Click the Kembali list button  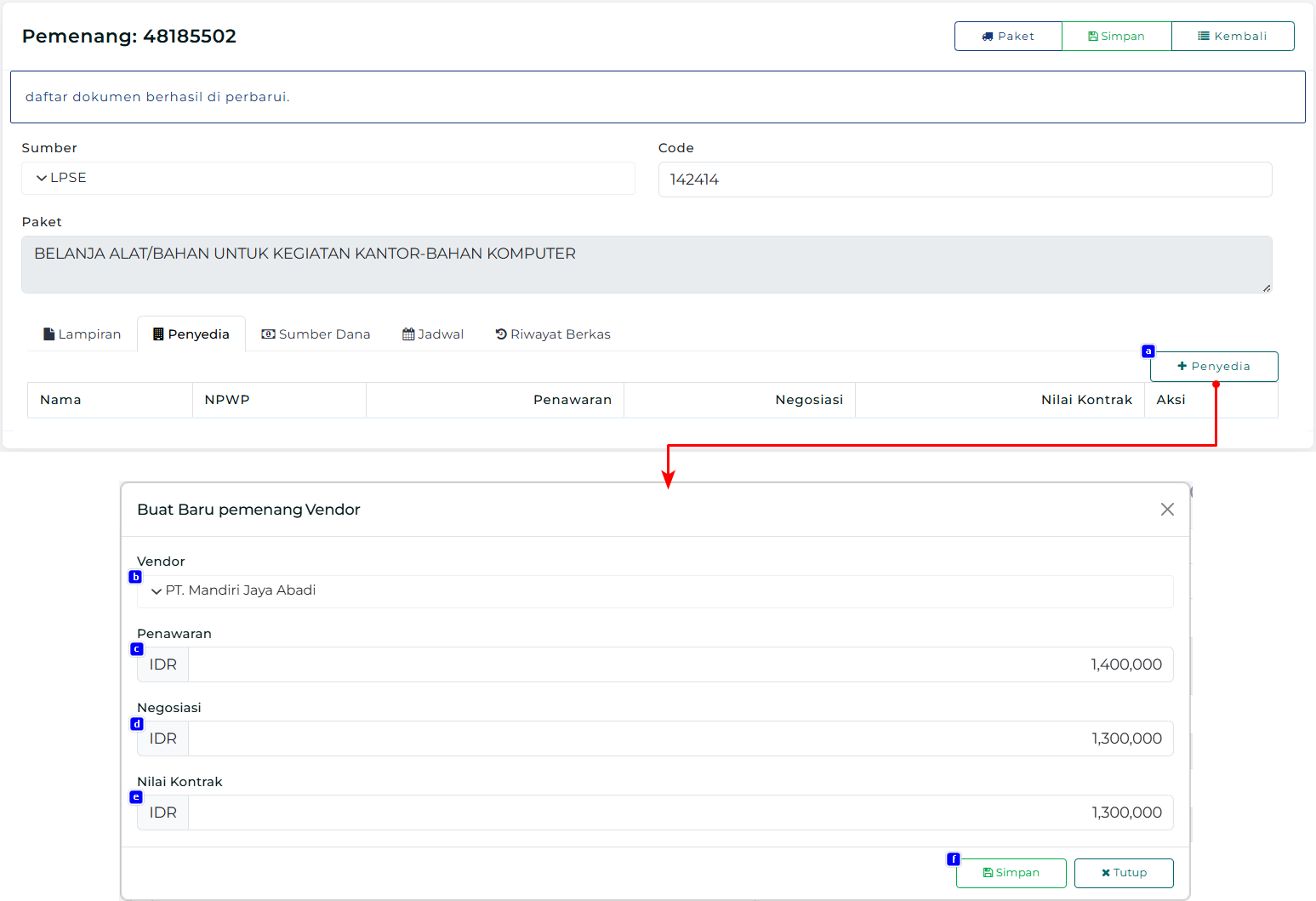coord(1233,37)
